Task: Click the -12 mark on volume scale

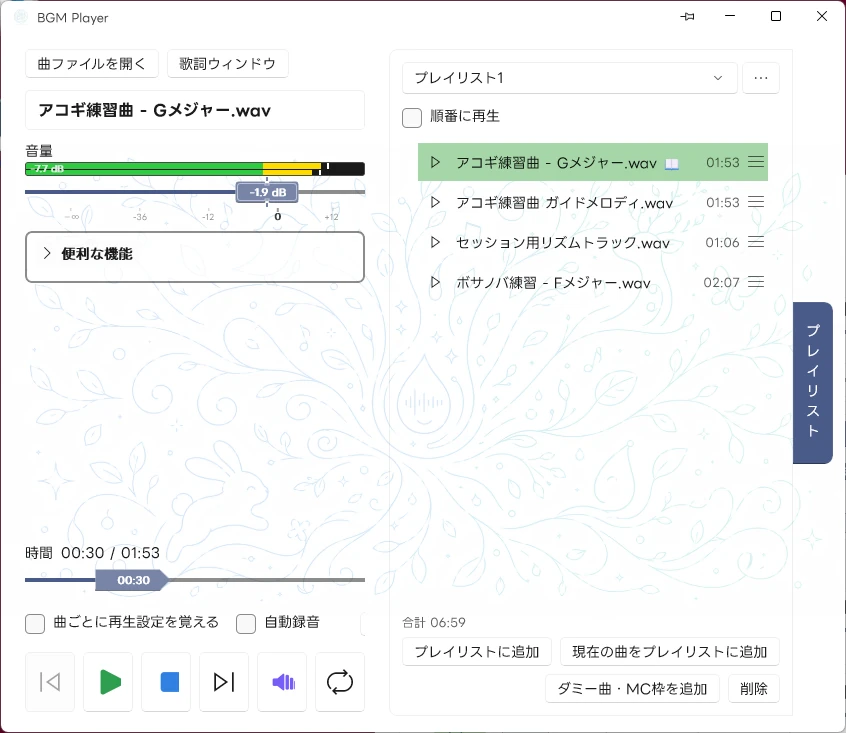Action: tap(208, 217)
